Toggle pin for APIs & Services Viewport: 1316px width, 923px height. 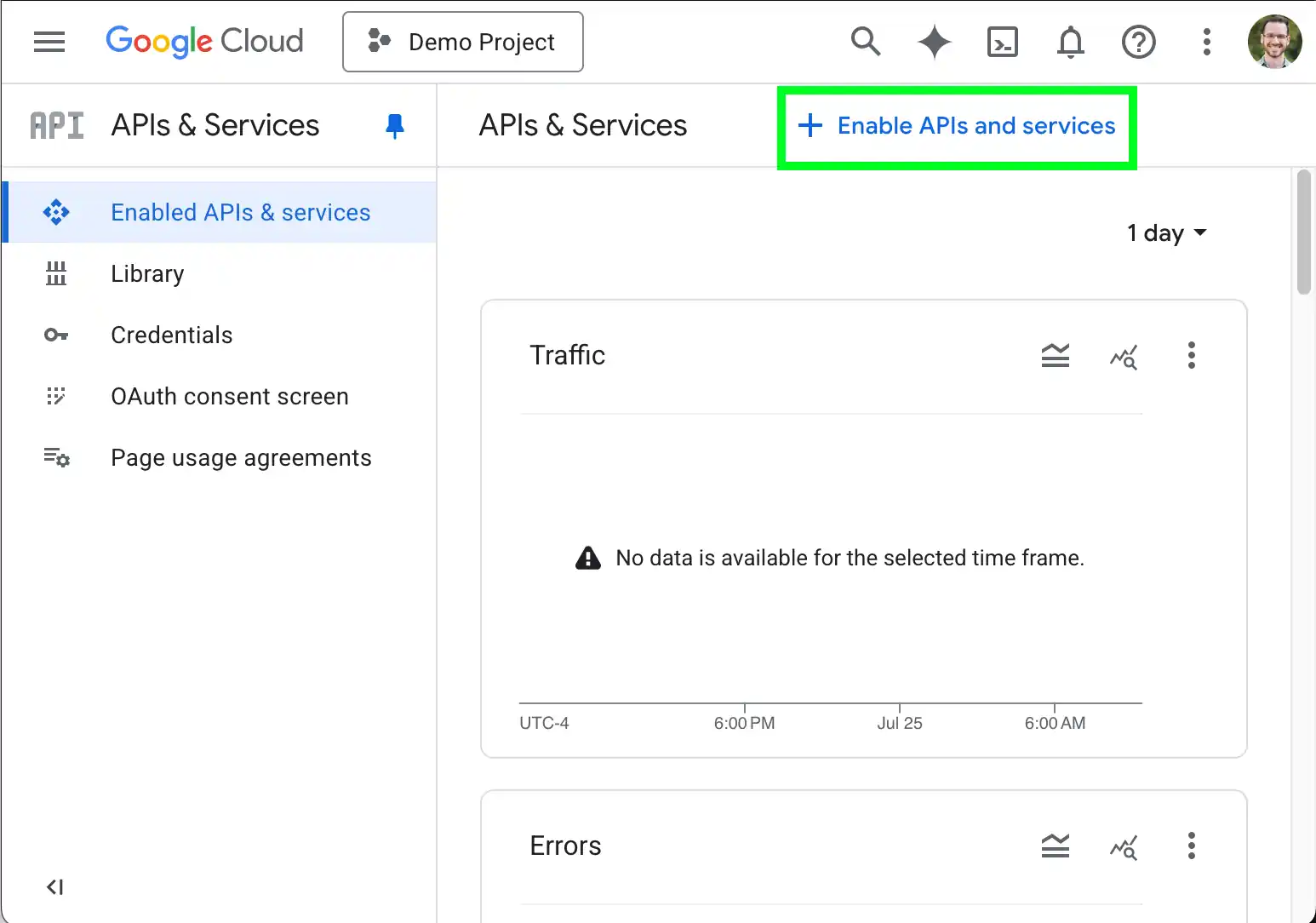coord(394,125)
